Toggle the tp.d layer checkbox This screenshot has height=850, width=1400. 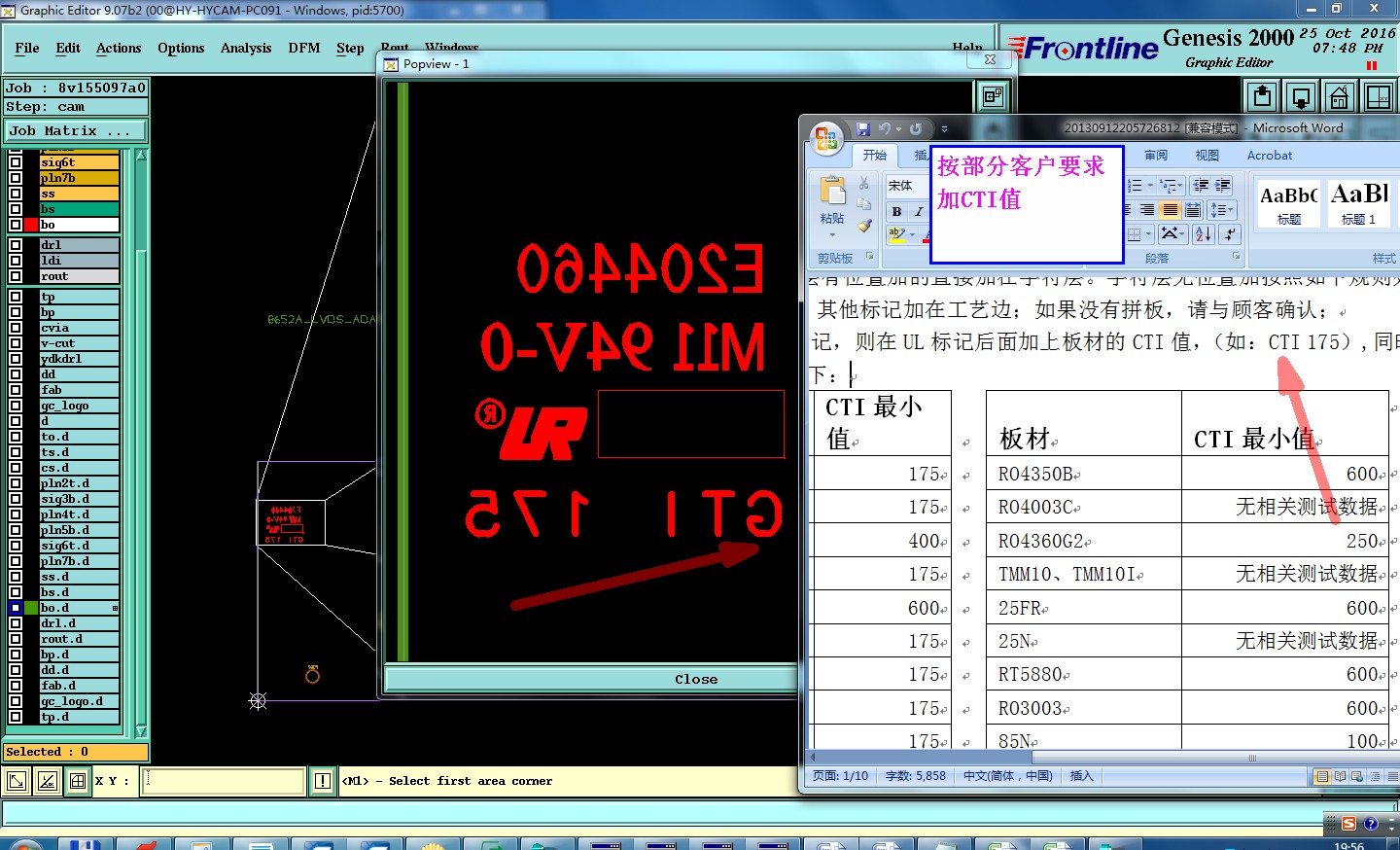pos(16,717)
